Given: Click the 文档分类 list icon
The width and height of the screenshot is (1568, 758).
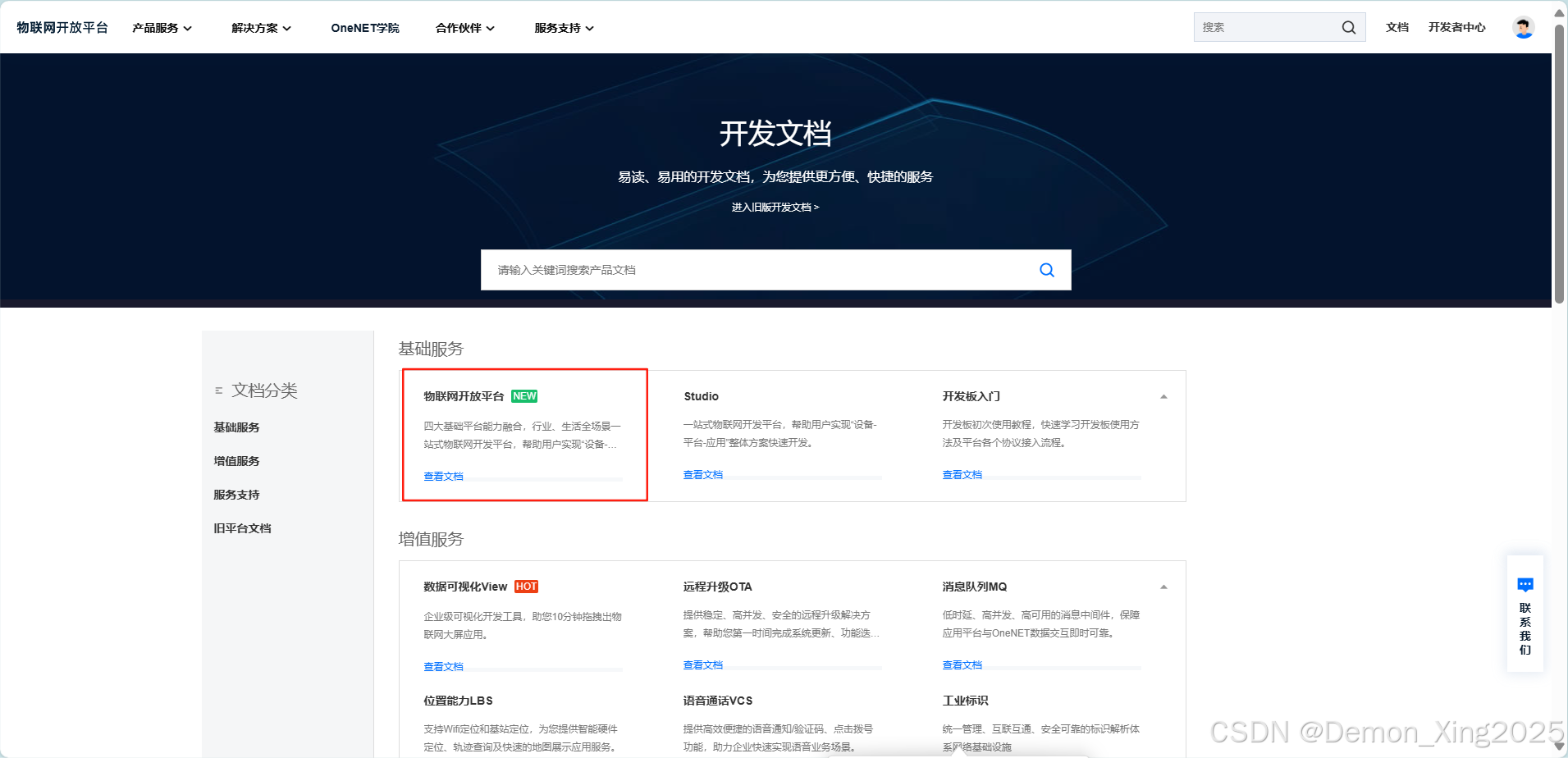Looking at the screenshot, I should point(219,390).
